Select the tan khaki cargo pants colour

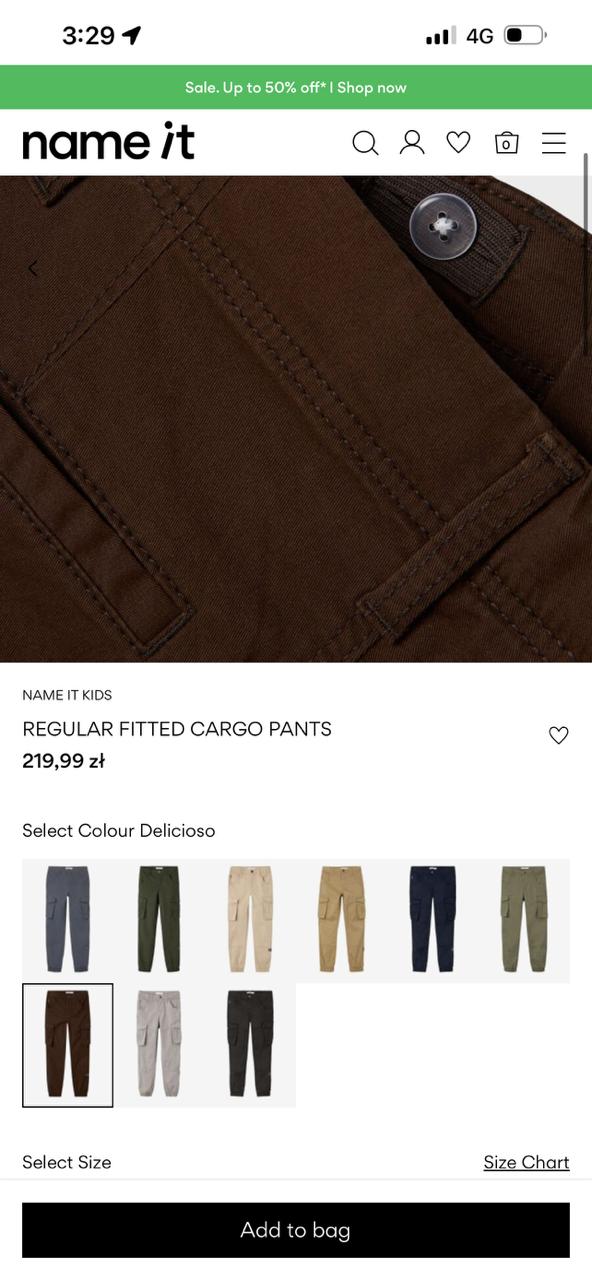coord(341,921)
